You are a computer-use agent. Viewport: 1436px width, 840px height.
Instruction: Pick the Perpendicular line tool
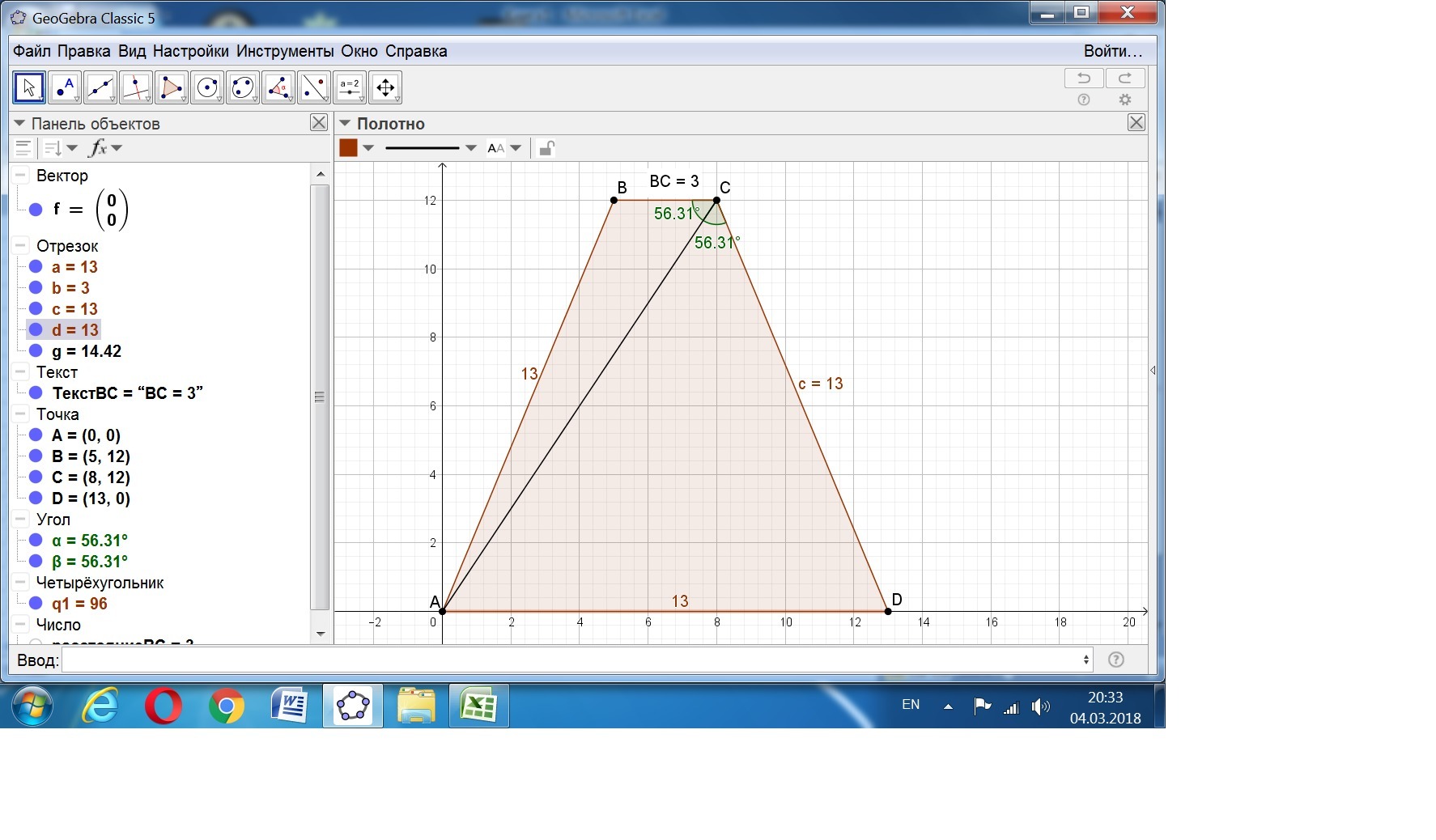click(136, 87)
